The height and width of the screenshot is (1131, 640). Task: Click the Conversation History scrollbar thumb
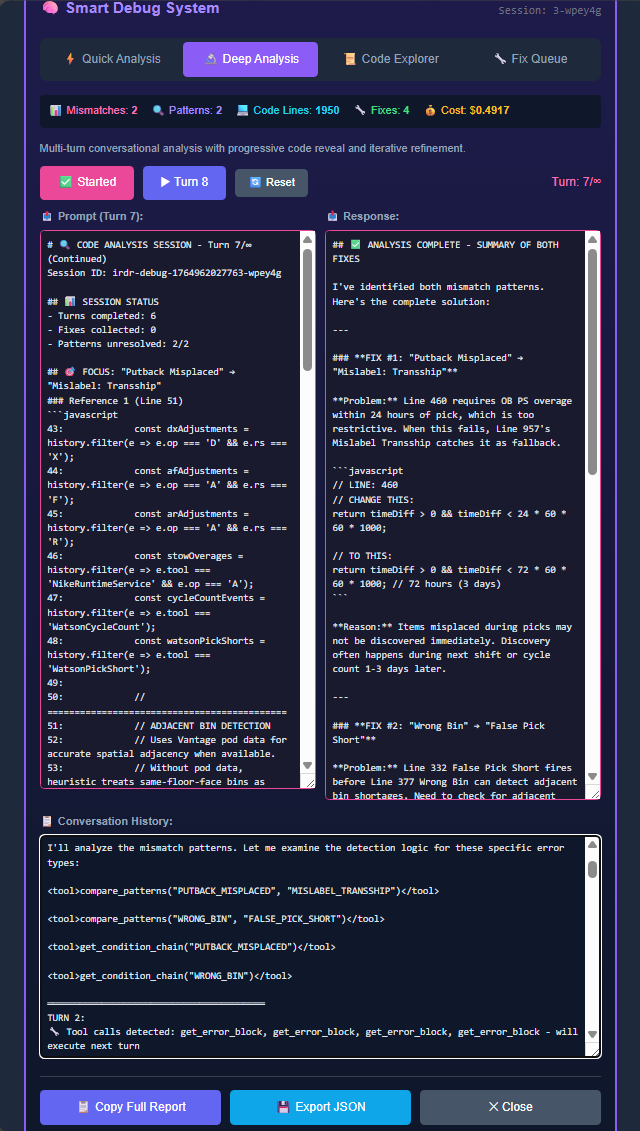tap(592, 868)
